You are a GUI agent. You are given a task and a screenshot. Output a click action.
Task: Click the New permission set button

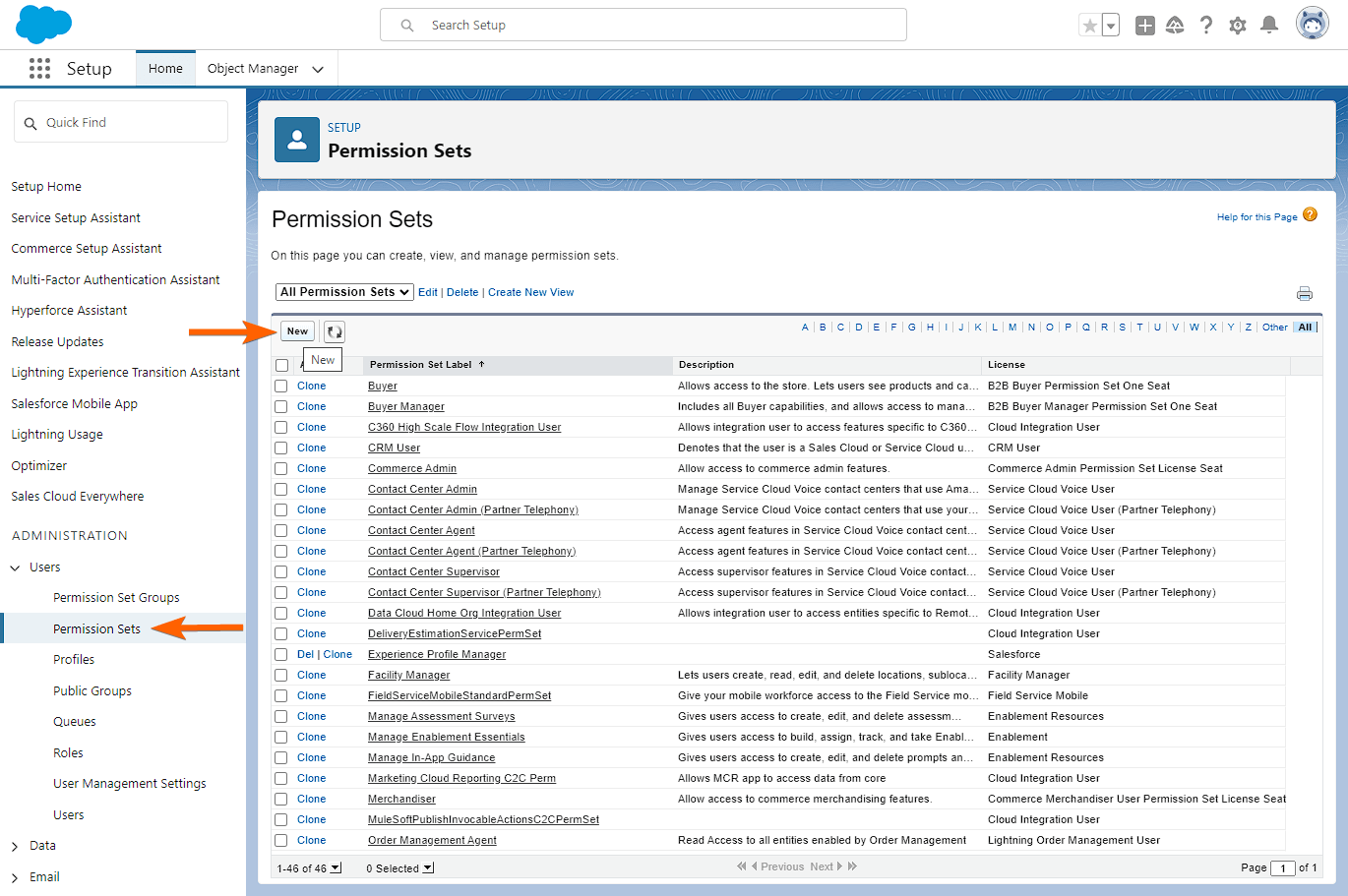tap(297, 331)
